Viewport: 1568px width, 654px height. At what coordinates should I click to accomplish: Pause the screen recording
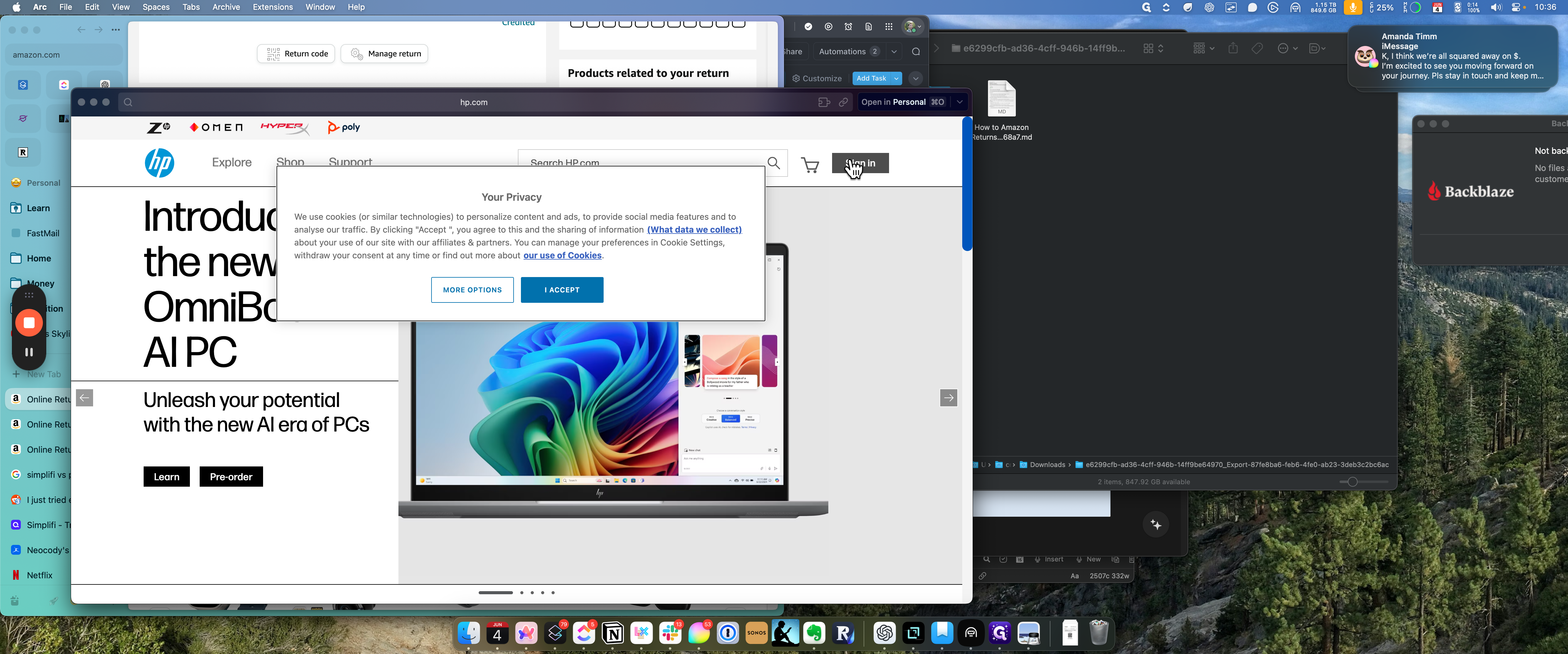[x=28, y=352]
